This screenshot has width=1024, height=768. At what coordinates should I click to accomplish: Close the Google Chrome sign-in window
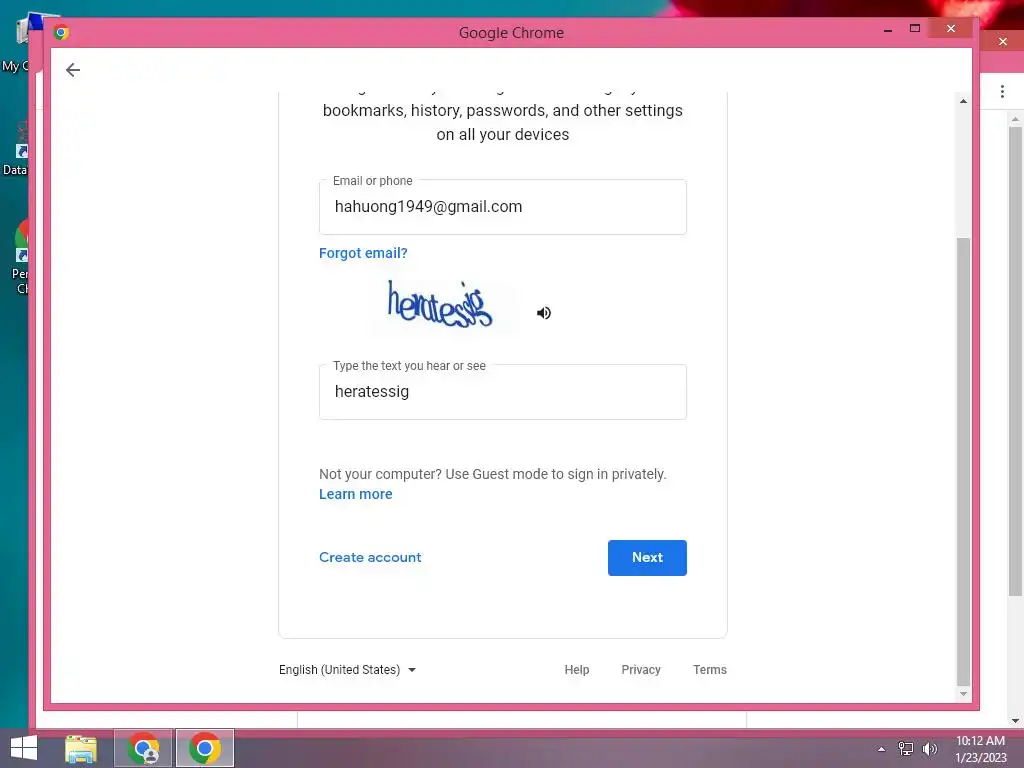tap(951, 29)
